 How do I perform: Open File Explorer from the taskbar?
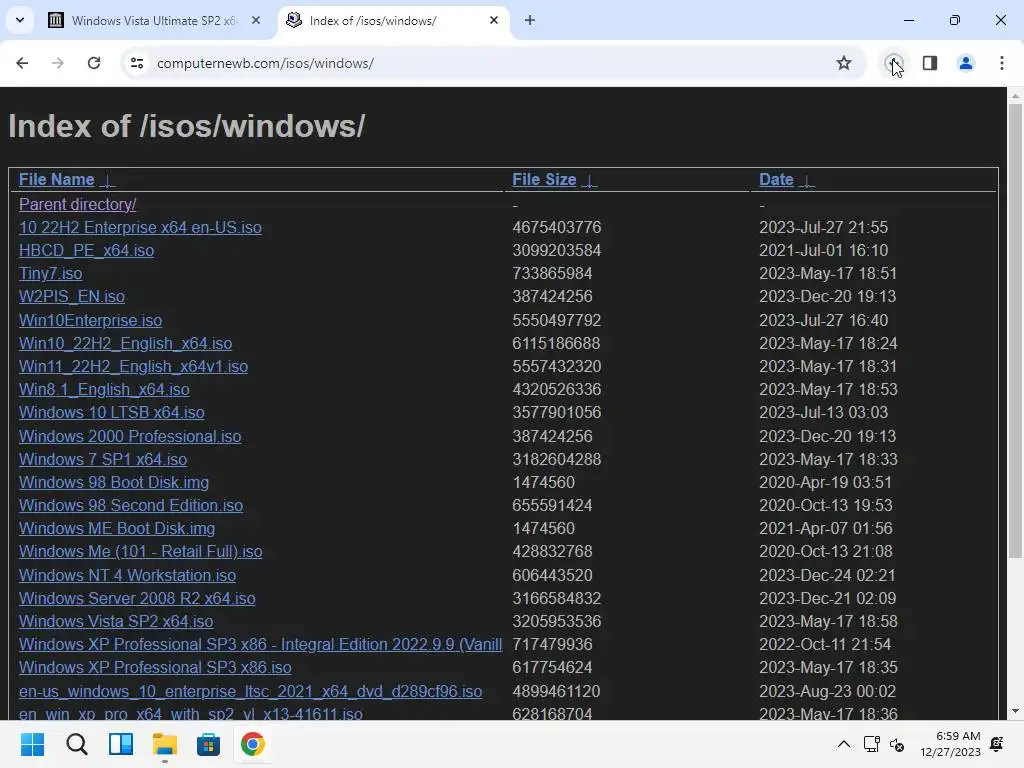(165, 744)
